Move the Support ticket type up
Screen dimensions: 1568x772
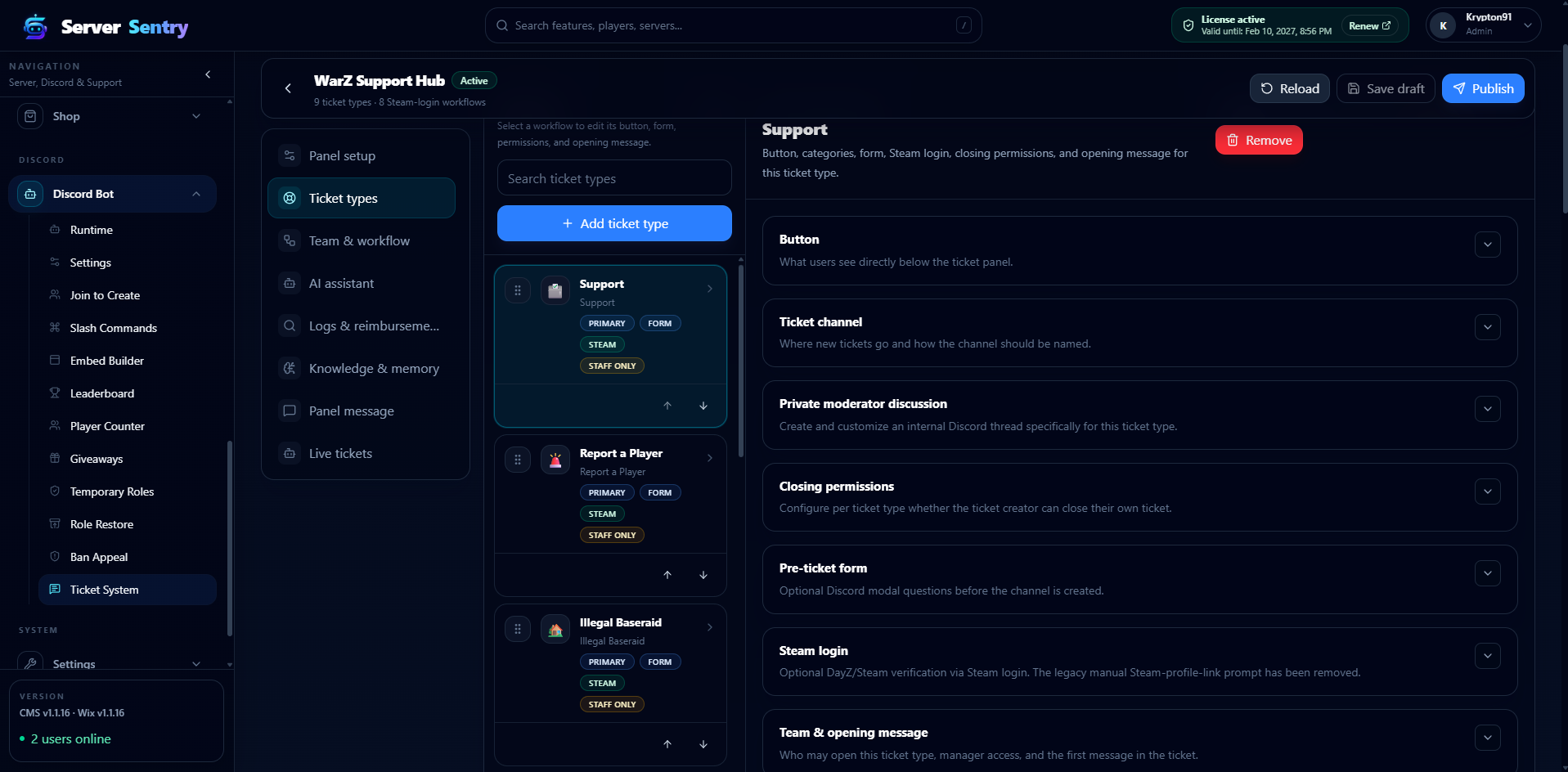(x=667, y=406)
